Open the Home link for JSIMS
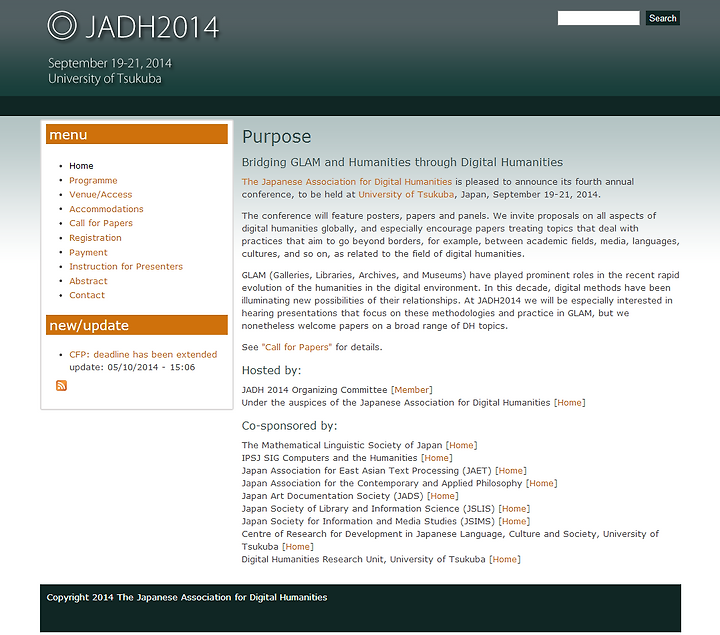 [x=514, y=522]
